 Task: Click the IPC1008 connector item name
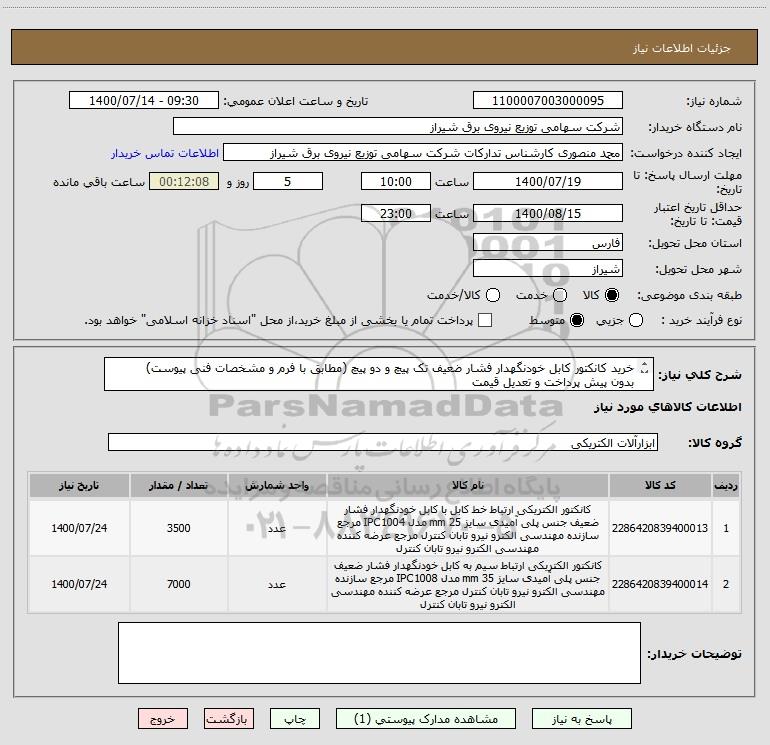click(x=468, y=584)
